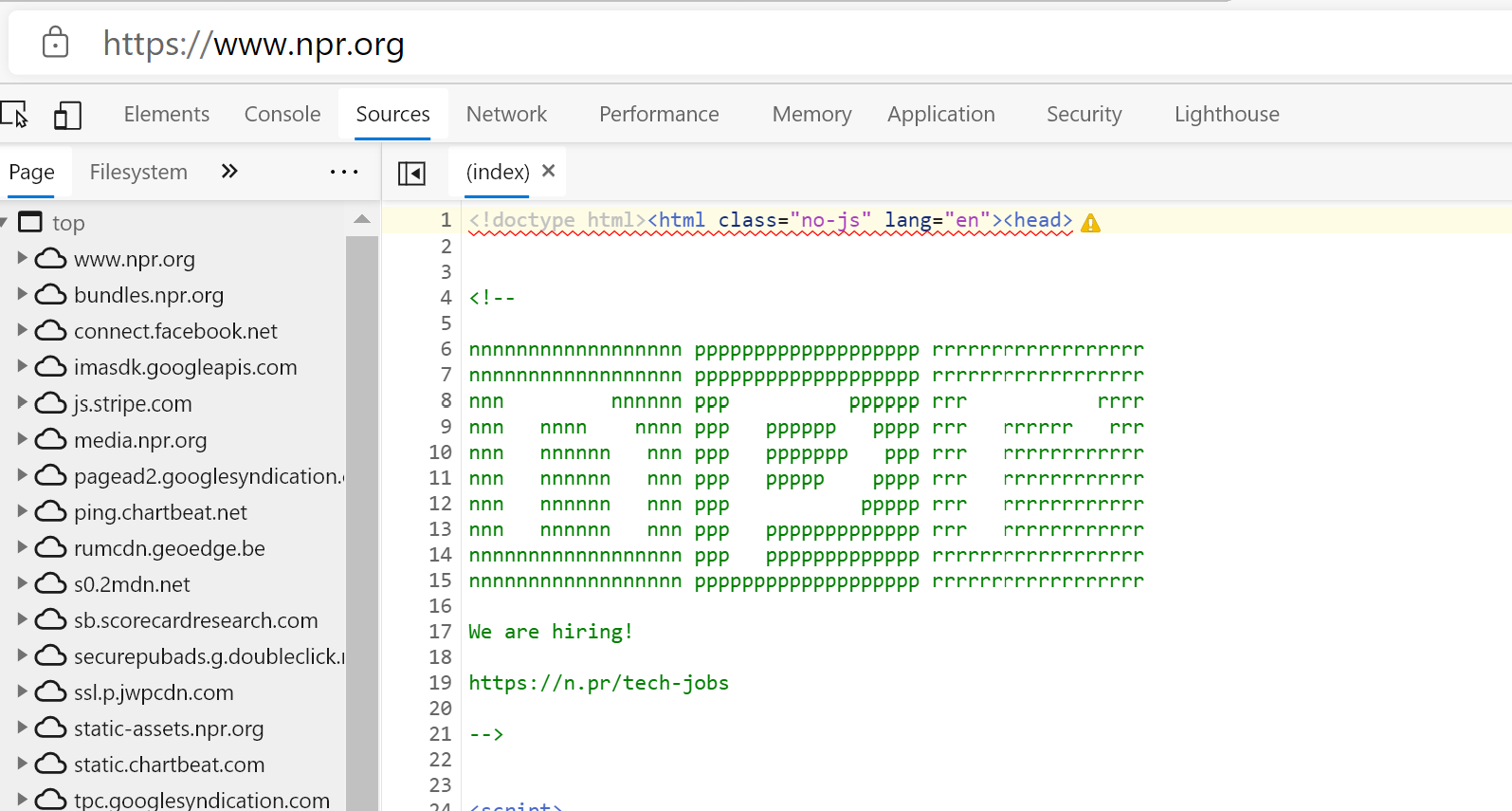Image resolution: width=1512 pixels, height=811 pixels.
Task: Hide the navigator sidebar pane icon
Action: (411, 173)
